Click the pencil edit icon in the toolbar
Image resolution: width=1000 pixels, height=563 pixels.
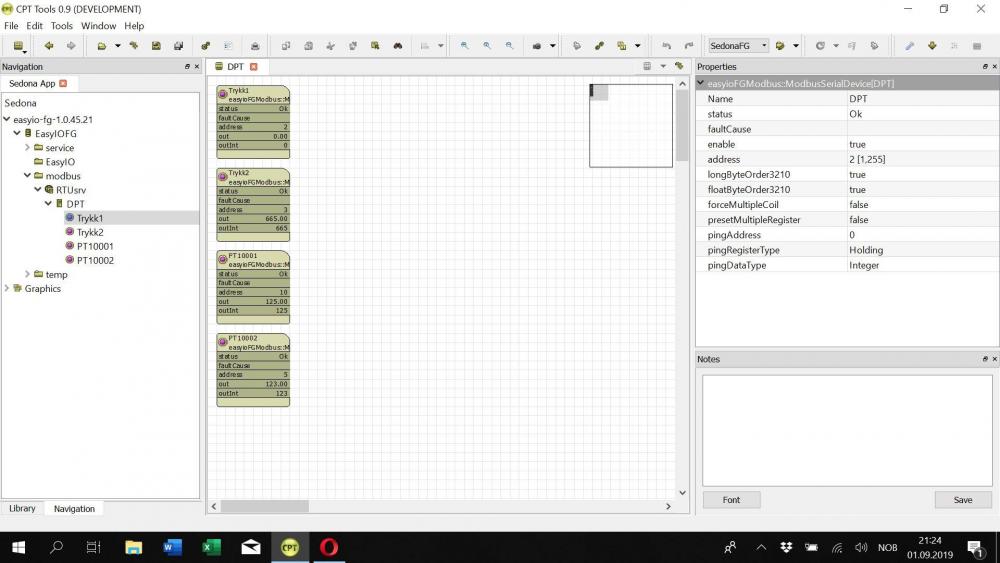(909, 46)
